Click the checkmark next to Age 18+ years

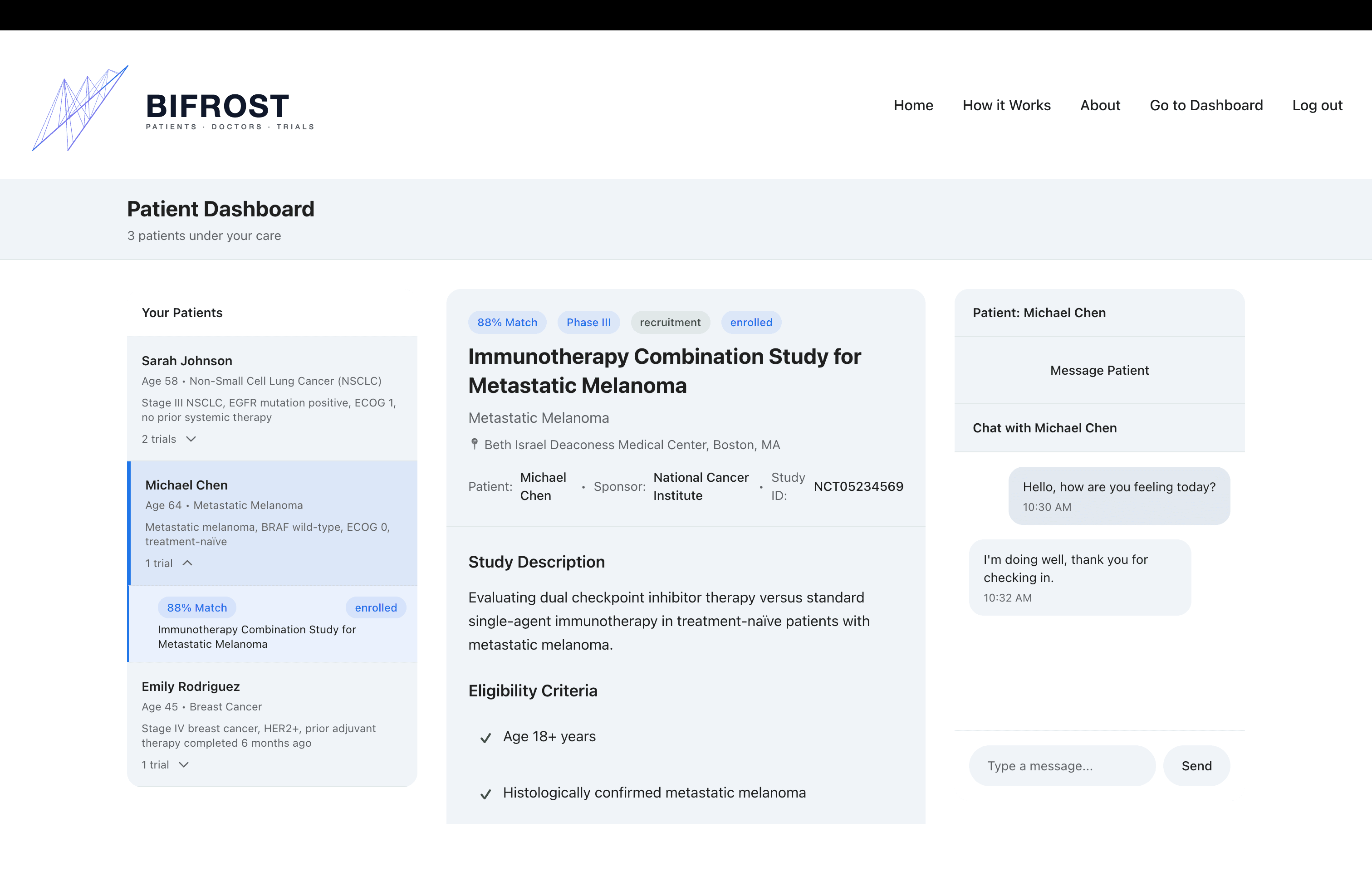tap(485, 737)
